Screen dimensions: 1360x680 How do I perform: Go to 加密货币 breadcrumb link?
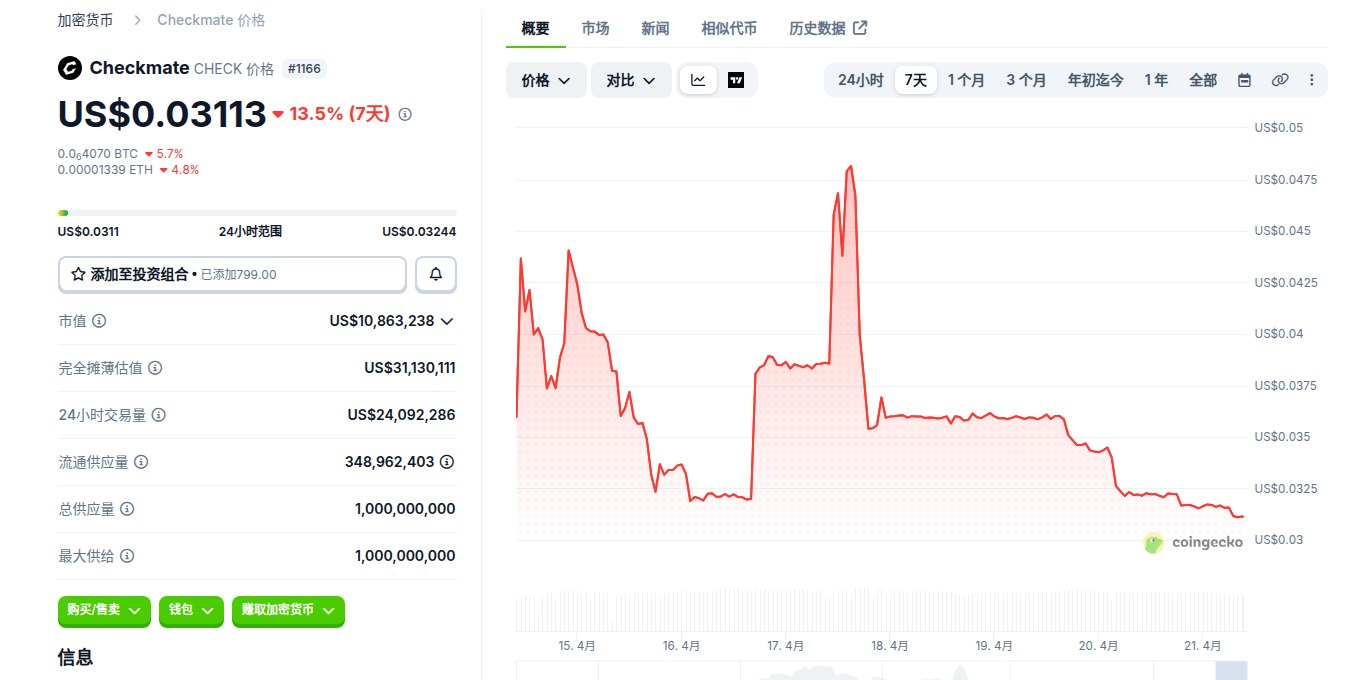point(85,20)
